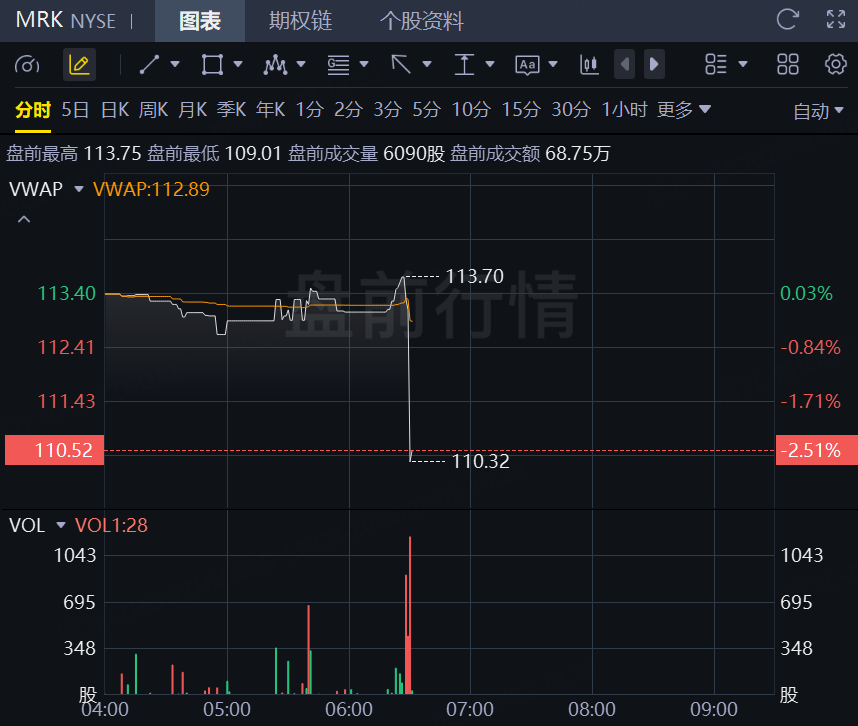Select the 2分 interval

pyautogui.click(x=349, y=110)
